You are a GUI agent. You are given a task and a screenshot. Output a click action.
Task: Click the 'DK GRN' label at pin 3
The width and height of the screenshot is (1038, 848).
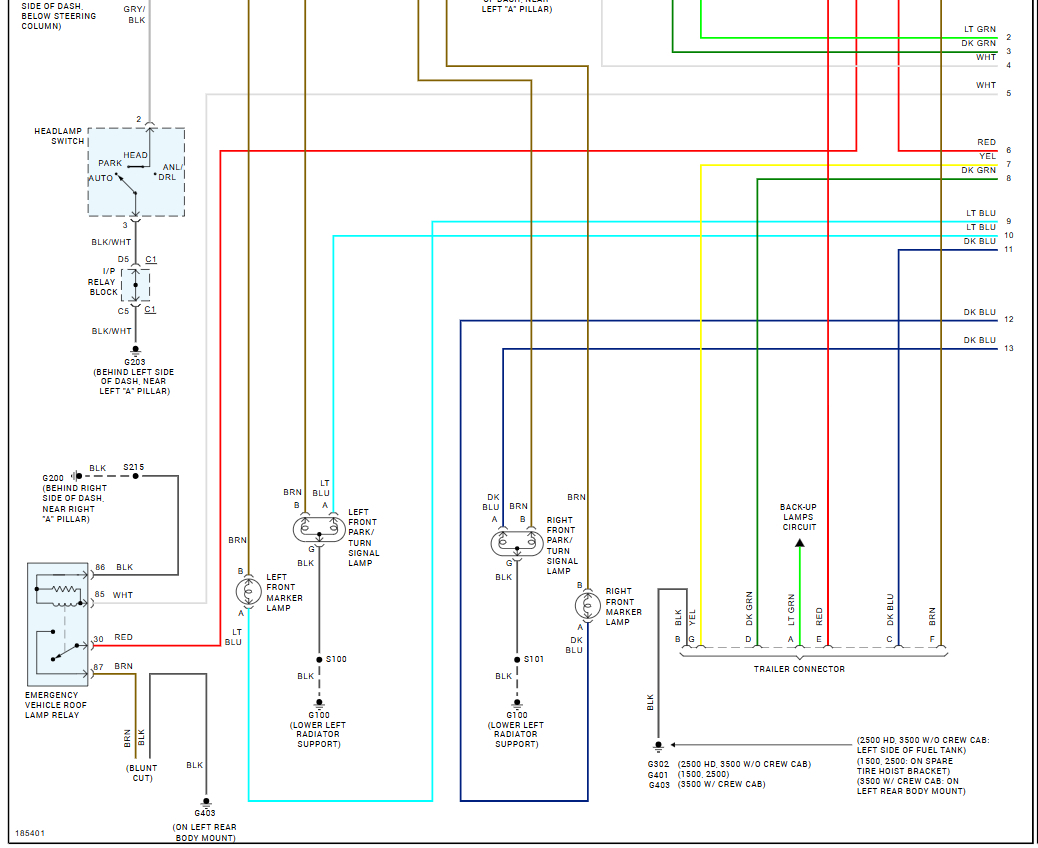click(978, 43)
